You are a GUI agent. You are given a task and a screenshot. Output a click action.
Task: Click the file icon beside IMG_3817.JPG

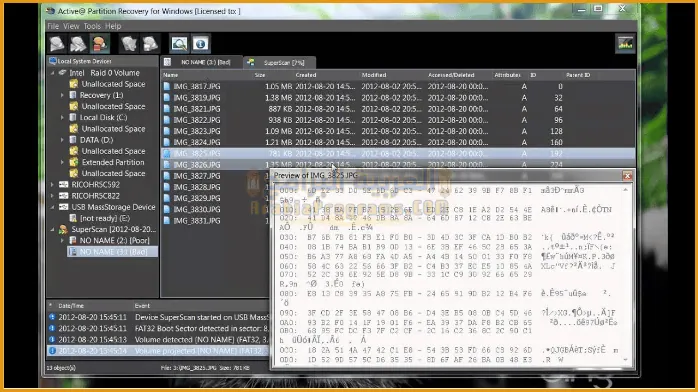167,86
